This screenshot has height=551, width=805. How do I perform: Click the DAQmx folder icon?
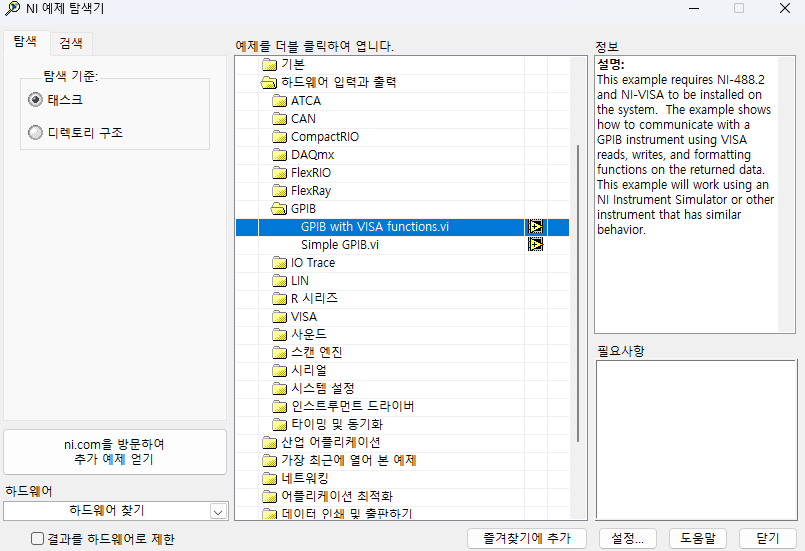tap(279, 155)
